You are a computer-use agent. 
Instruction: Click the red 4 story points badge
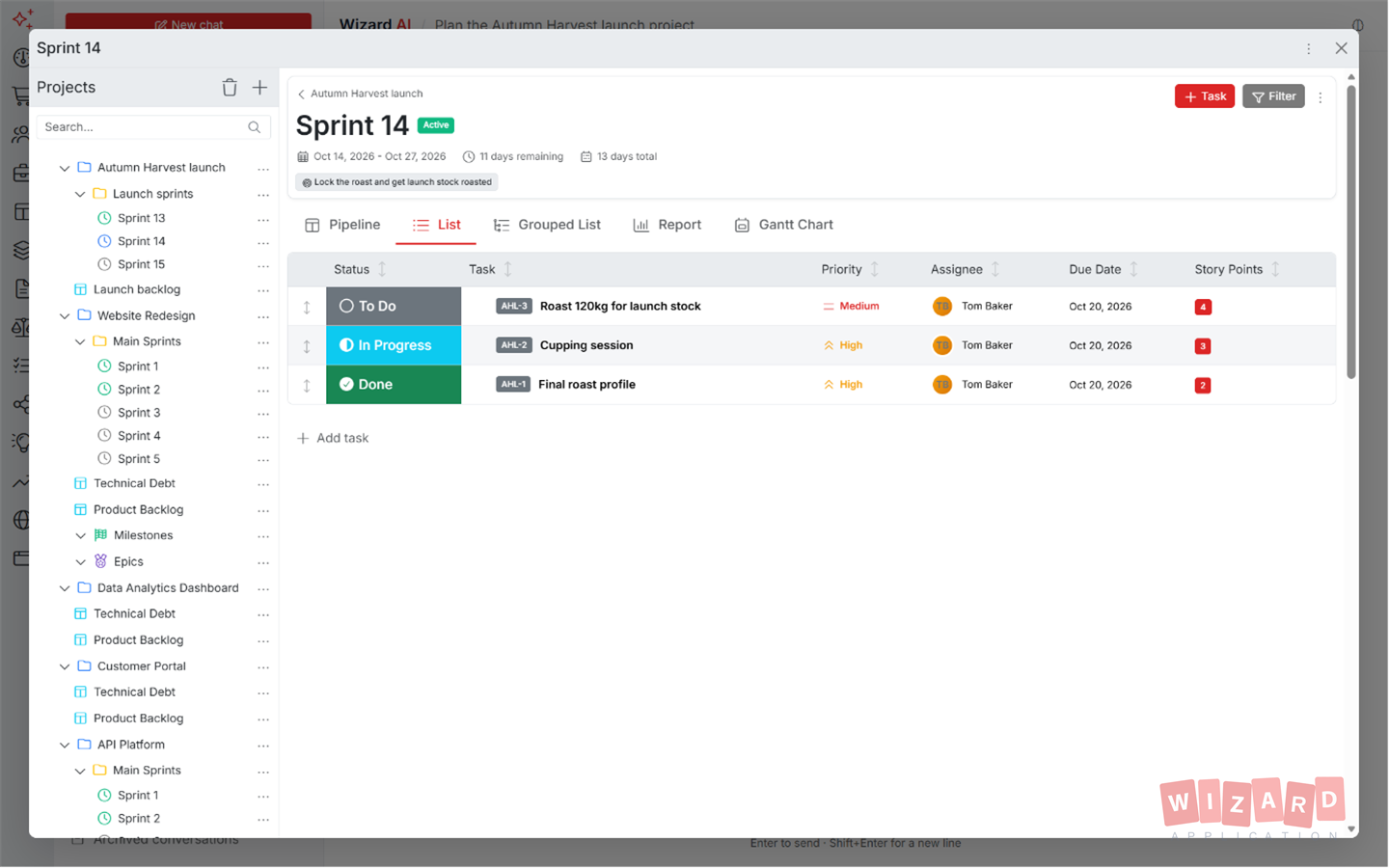[x=1203, y=308]
